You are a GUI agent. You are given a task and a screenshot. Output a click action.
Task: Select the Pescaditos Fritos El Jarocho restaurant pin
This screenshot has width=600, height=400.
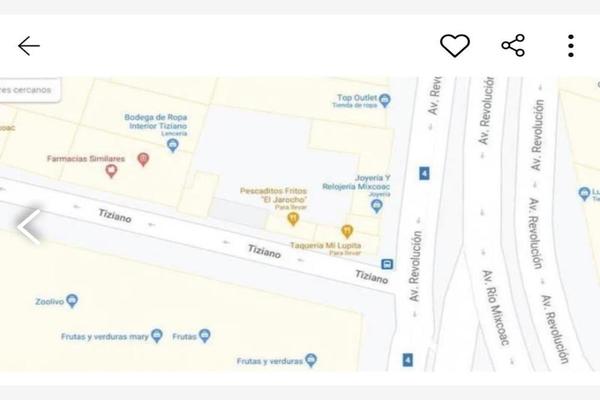pyautogui.click(x=293, y=219)
